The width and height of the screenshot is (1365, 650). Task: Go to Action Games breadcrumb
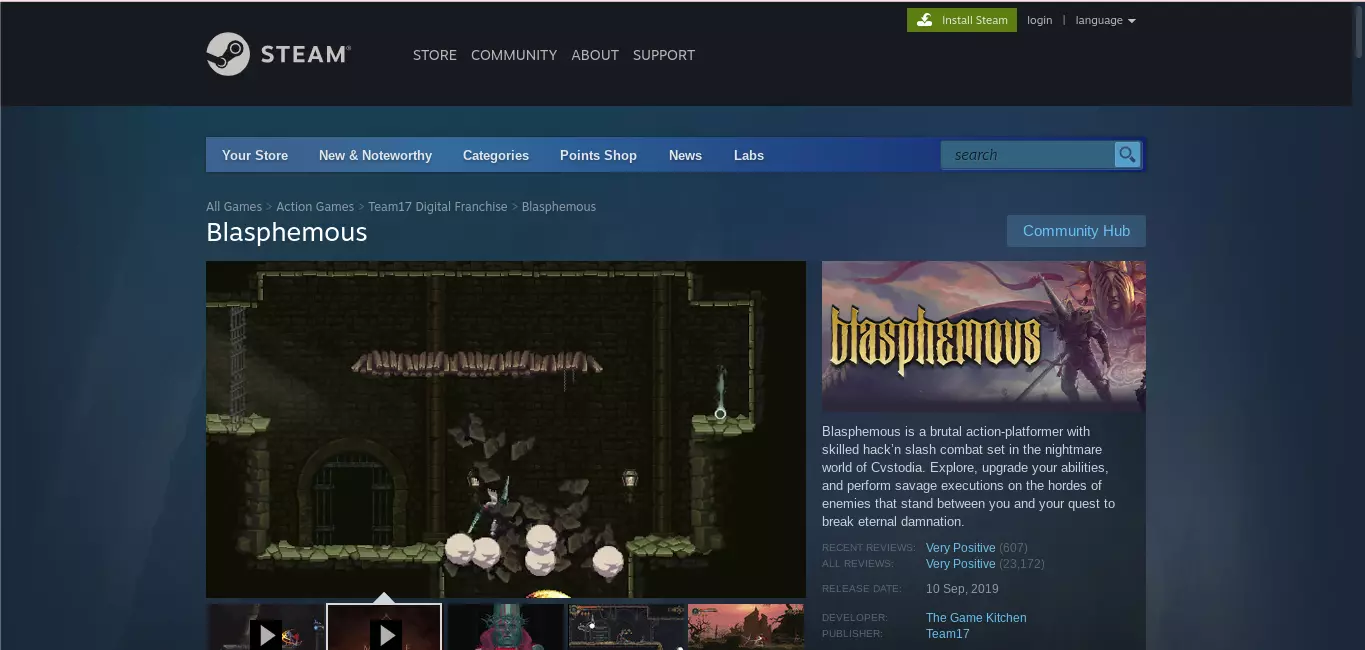pos(315,207)
